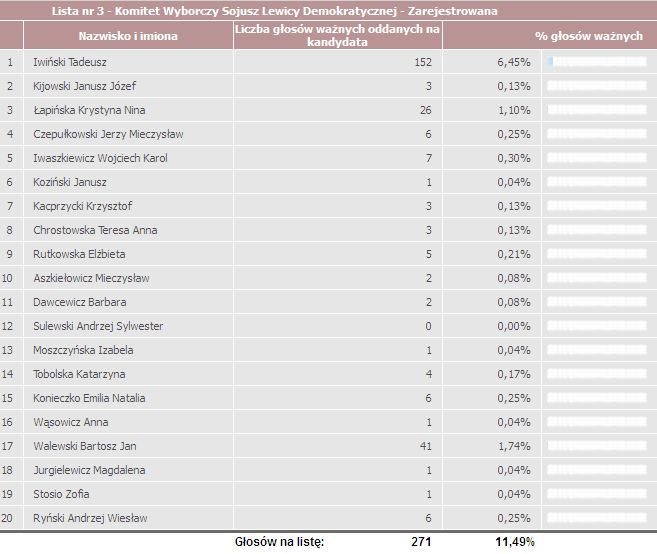The width and height of the screenshot is (657, 554).
Task: Click row number 10 for Aszkiełowicz
Action: 7,278
